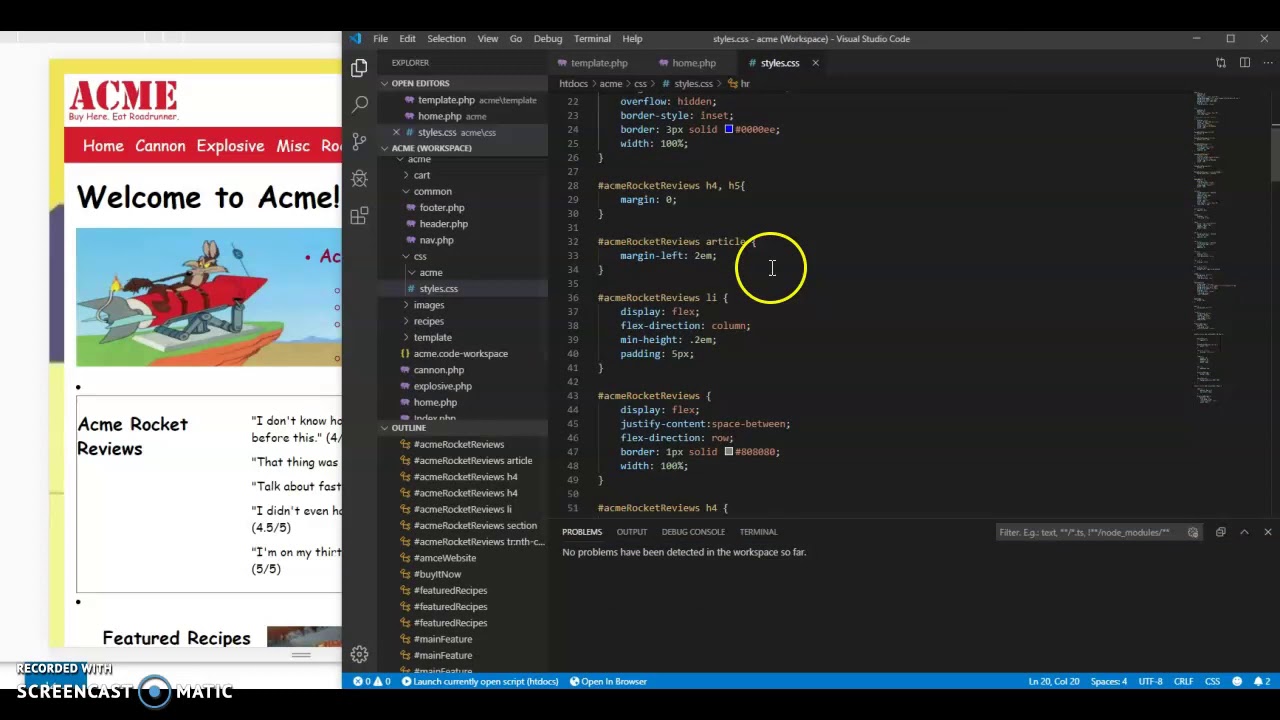Expand the template folder
The image size is (1280, 720).
click(x=432, y=337)
